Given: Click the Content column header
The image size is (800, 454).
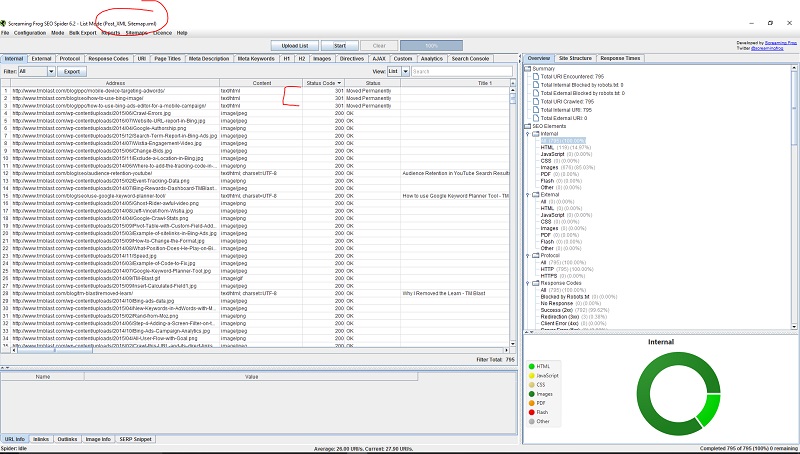Looking at the screenshot, I should tap(261, 83).
